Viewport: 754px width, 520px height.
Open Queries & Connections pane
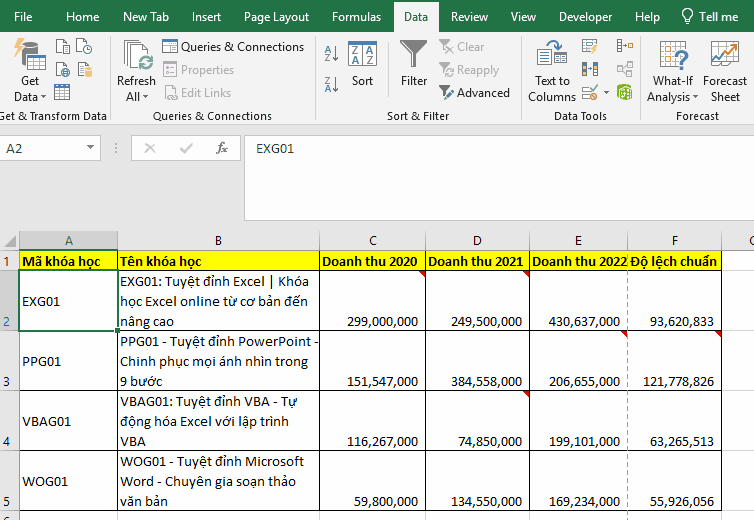tap(233, 47)
